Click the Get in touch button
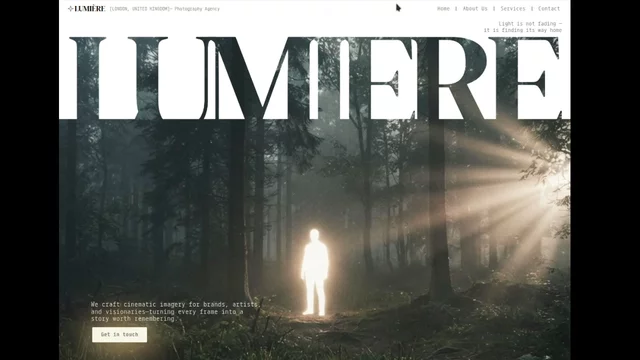This screenshot has width=640, height=360. 120,335
